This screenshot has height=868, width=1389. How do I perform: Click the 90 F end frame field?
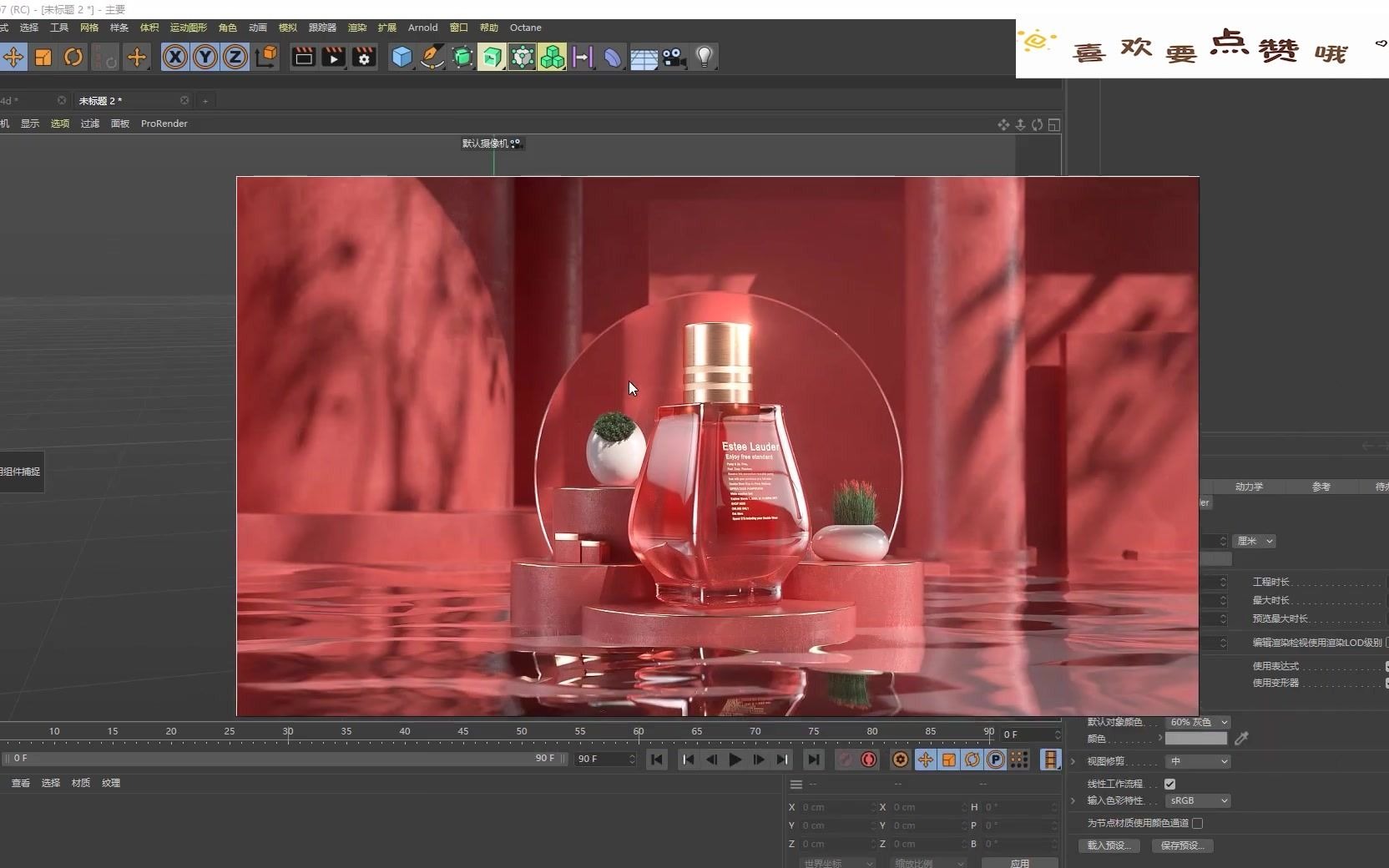(x=606, y=759)
